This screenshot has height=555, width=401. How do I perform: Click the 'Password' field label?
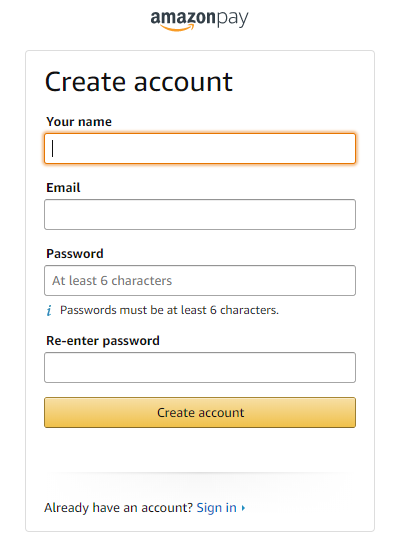coord(75,253)
